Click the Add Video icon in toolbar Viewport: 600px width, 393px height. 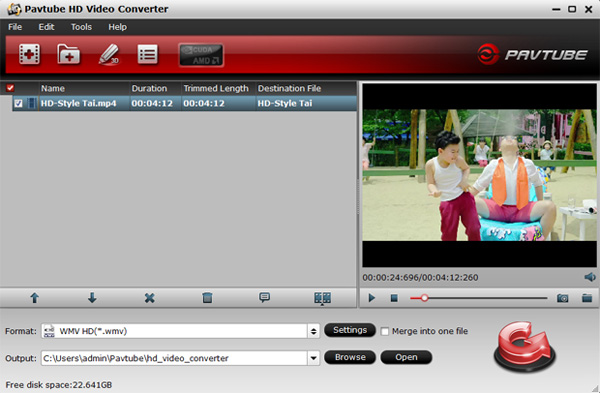point(29,54)
